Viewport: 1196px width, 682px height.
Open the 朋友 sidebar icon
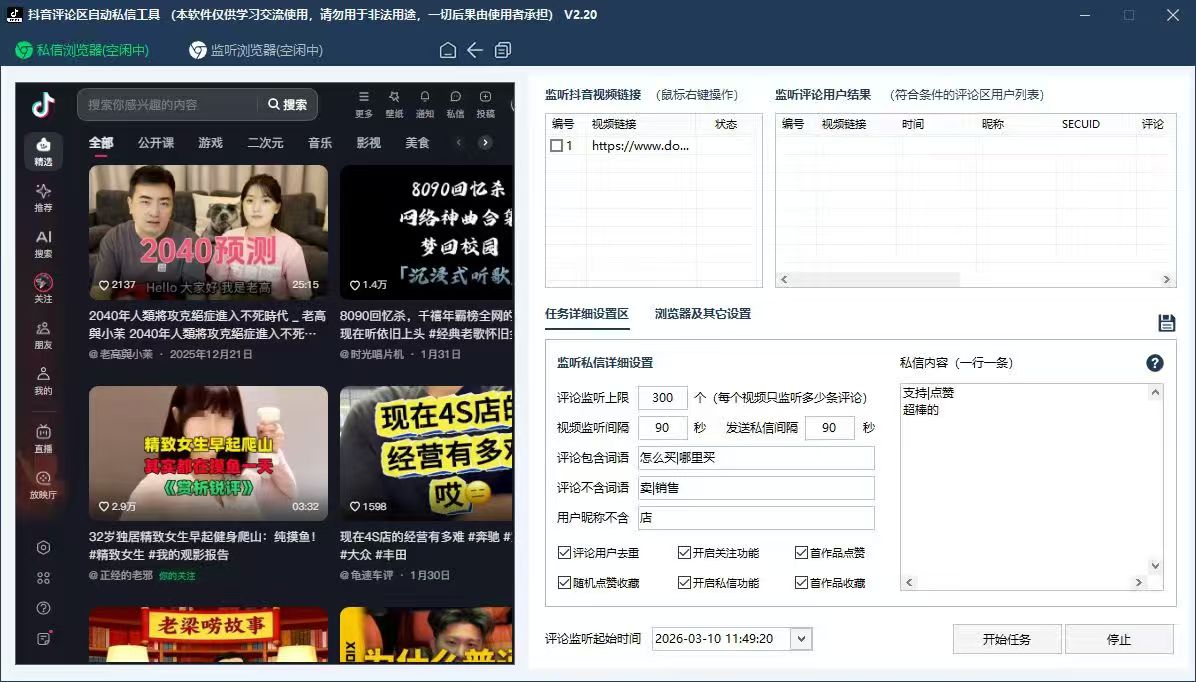[x=43, y=335]
